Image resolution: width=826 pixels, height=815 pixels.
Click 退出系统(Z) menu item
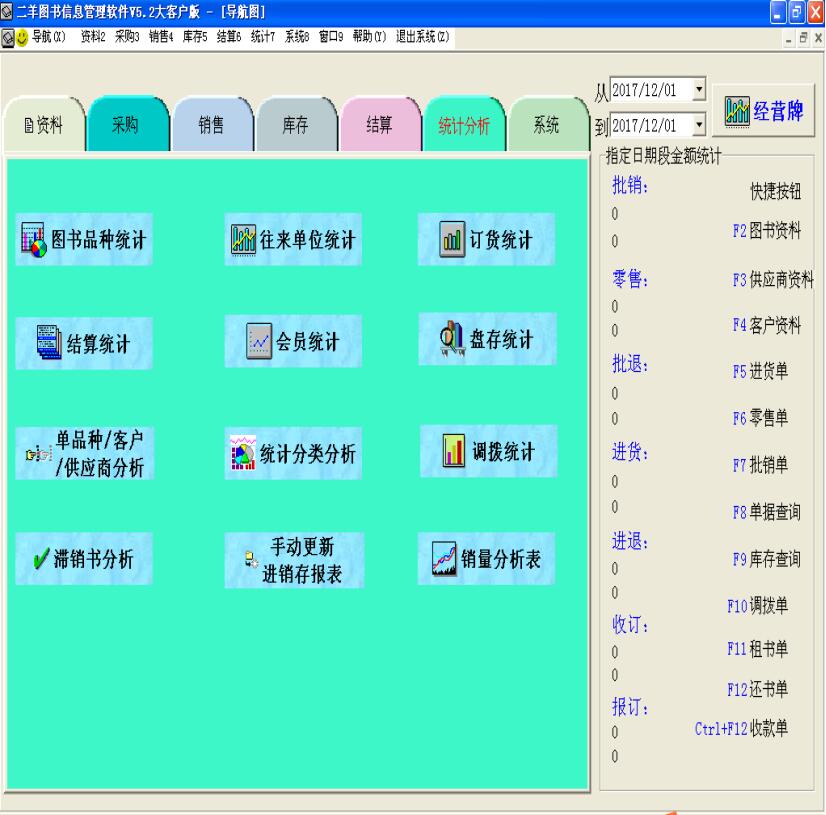point(422,37)
